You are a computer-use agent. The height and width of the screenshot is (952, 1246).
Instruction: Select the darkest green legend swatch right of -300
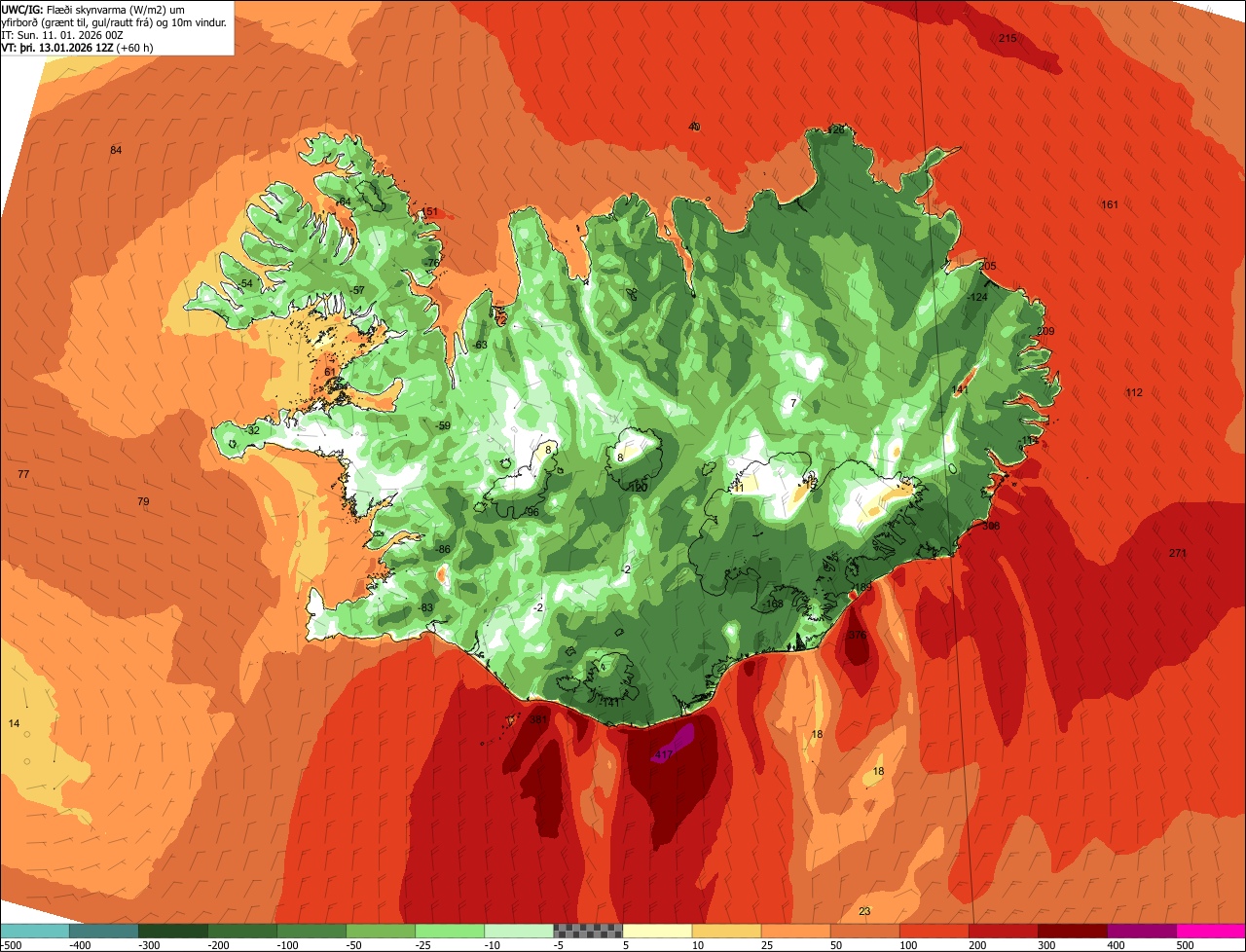click(173, 931)
